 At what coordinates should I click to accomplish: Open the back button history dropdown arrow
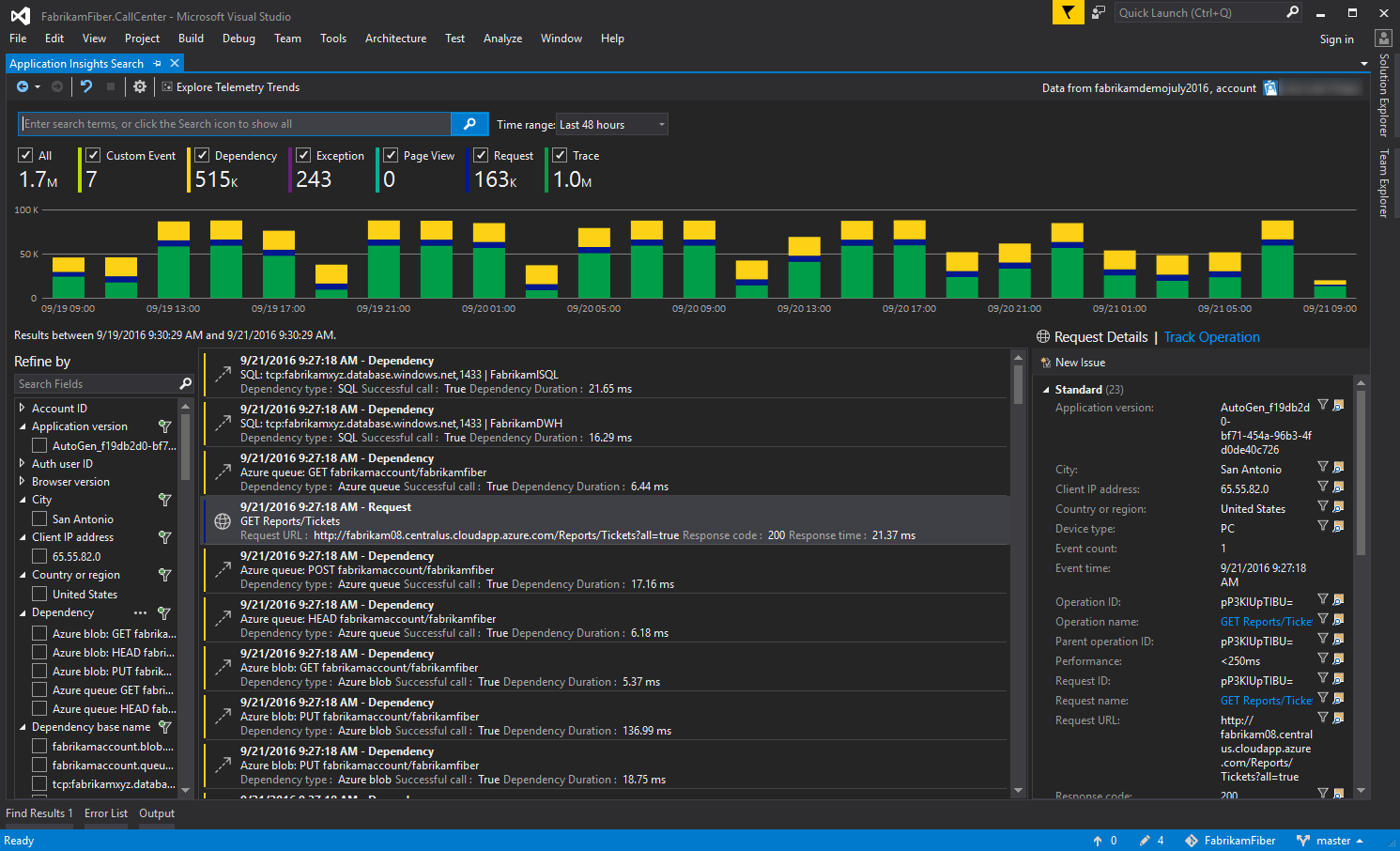coord(38,87)
